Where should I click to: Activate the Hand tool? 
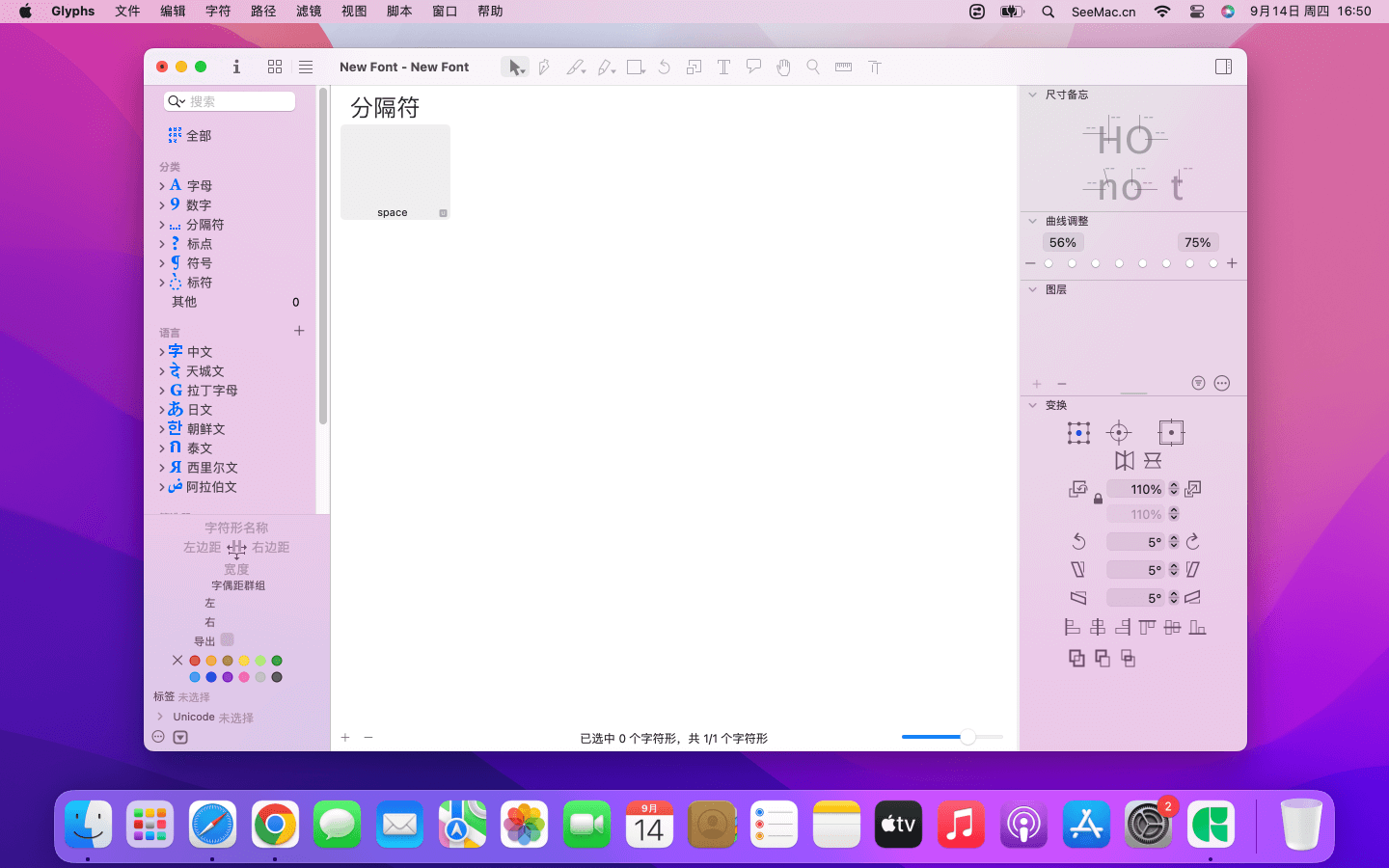pyautogui.click(x=783, y=68)
